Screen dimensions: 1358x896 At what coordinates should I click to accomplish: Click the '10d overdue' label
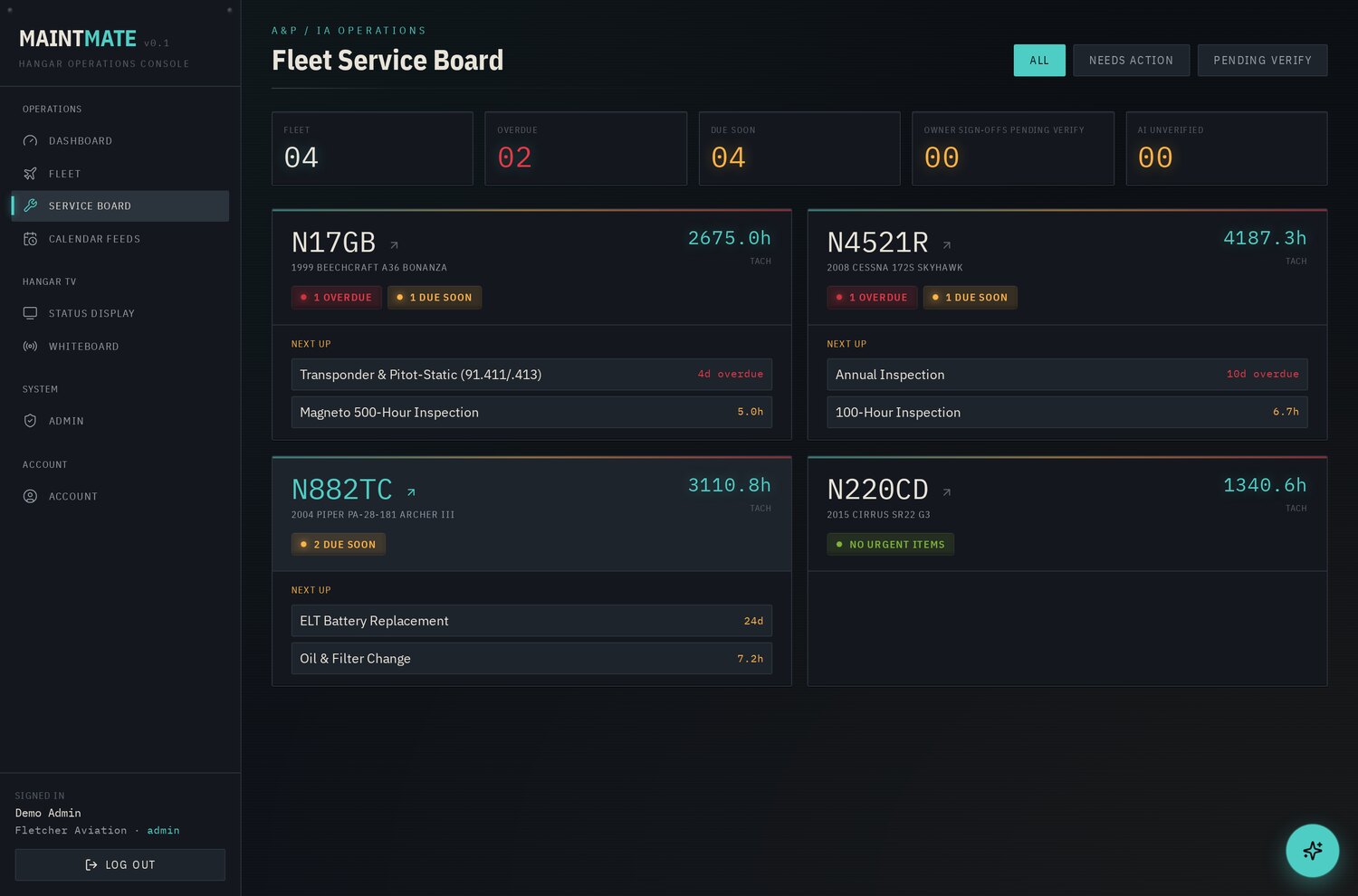(1262, 374)
